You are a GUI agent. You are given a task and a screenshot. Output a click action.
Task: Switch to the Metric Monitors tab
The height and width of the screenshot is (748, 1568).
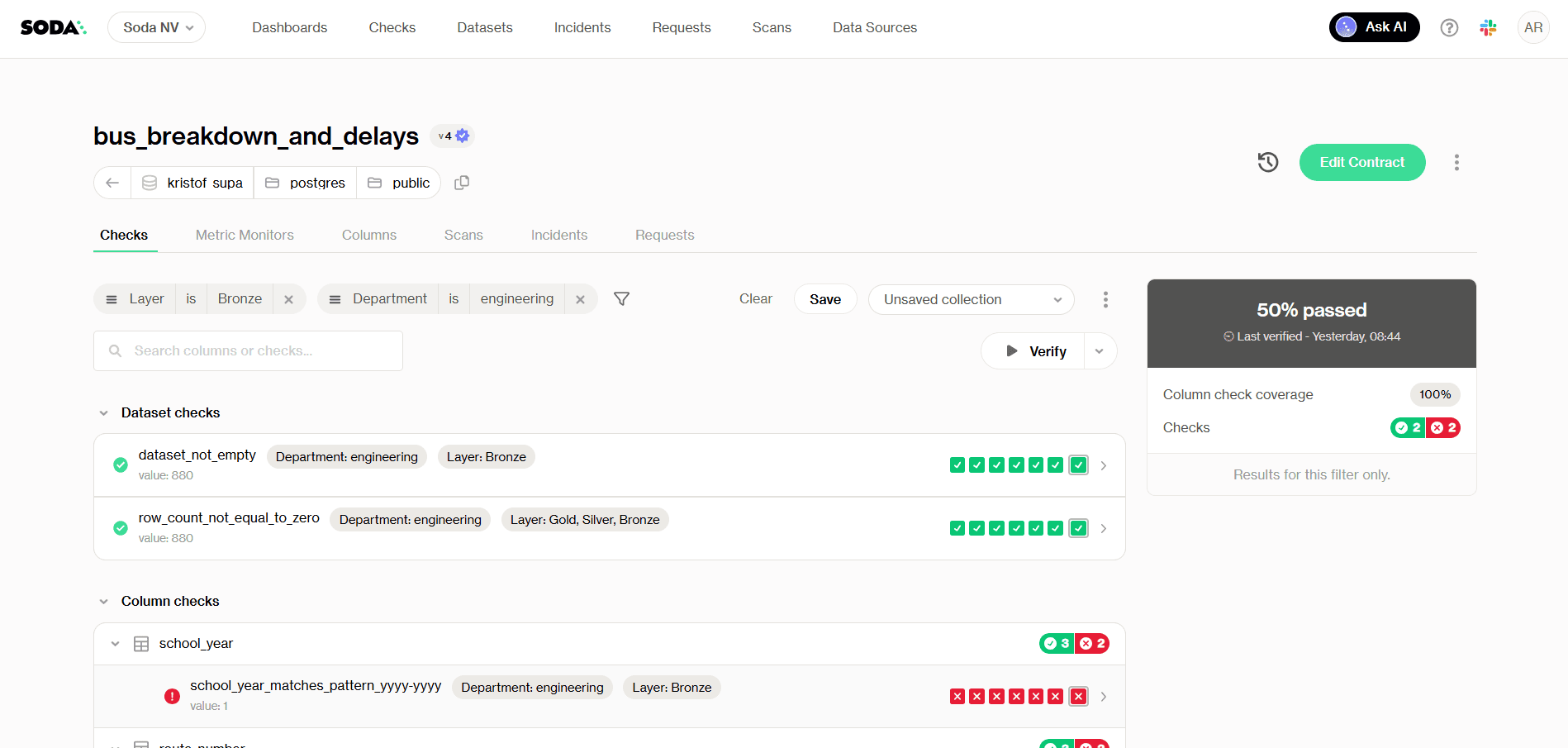[x=245, y=235]
